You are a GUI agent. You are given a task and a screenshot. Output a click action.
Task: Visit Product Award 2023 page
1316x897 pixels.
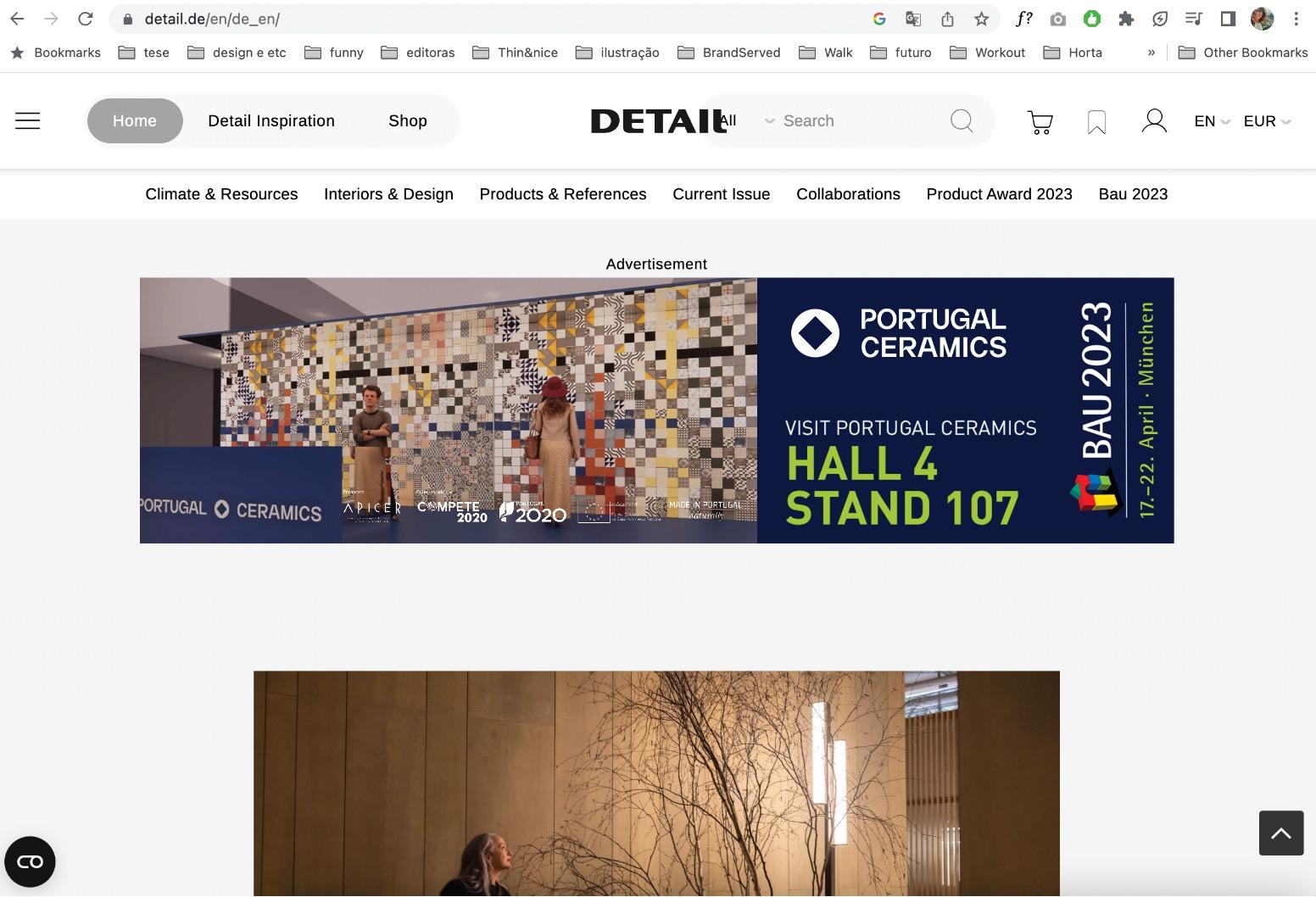pos(1000,194)
